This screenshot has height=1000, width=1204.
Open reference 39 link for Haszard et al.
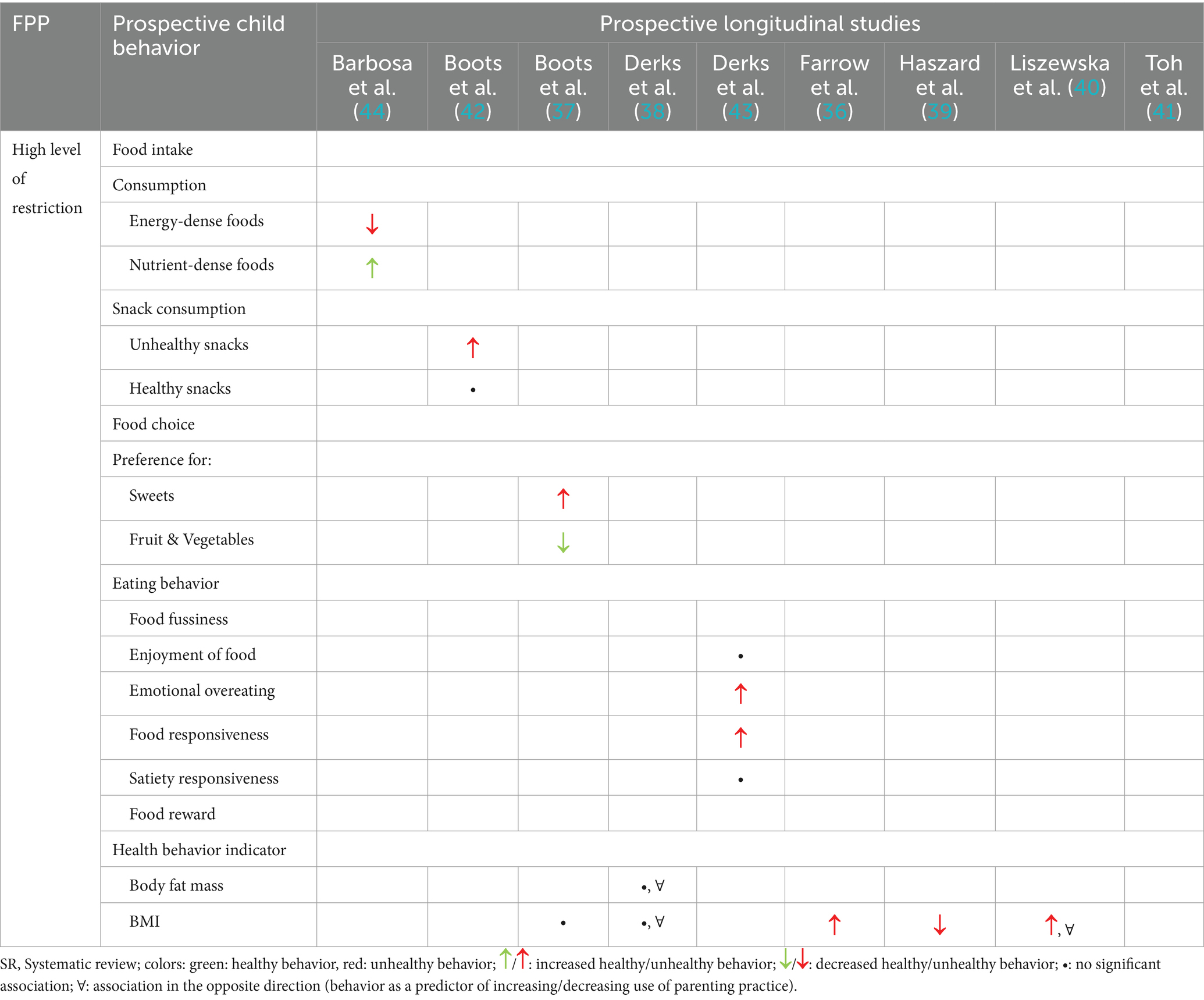click(x=939, y=111)
